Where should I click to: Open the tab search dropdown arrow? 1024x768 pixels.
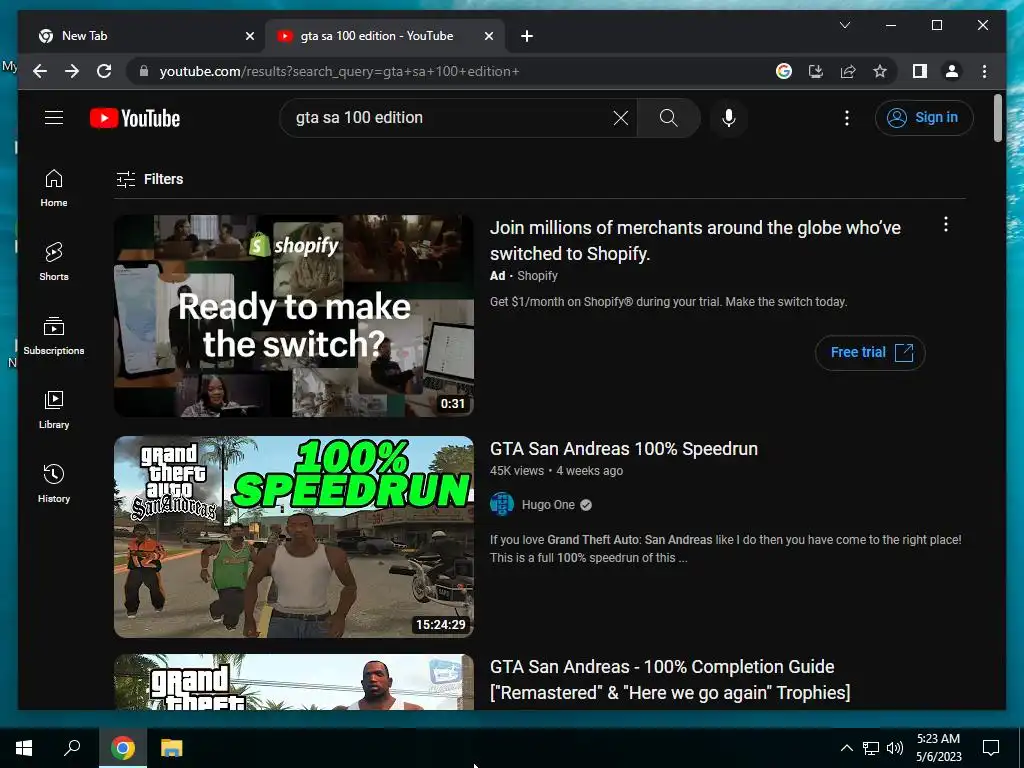844,25
